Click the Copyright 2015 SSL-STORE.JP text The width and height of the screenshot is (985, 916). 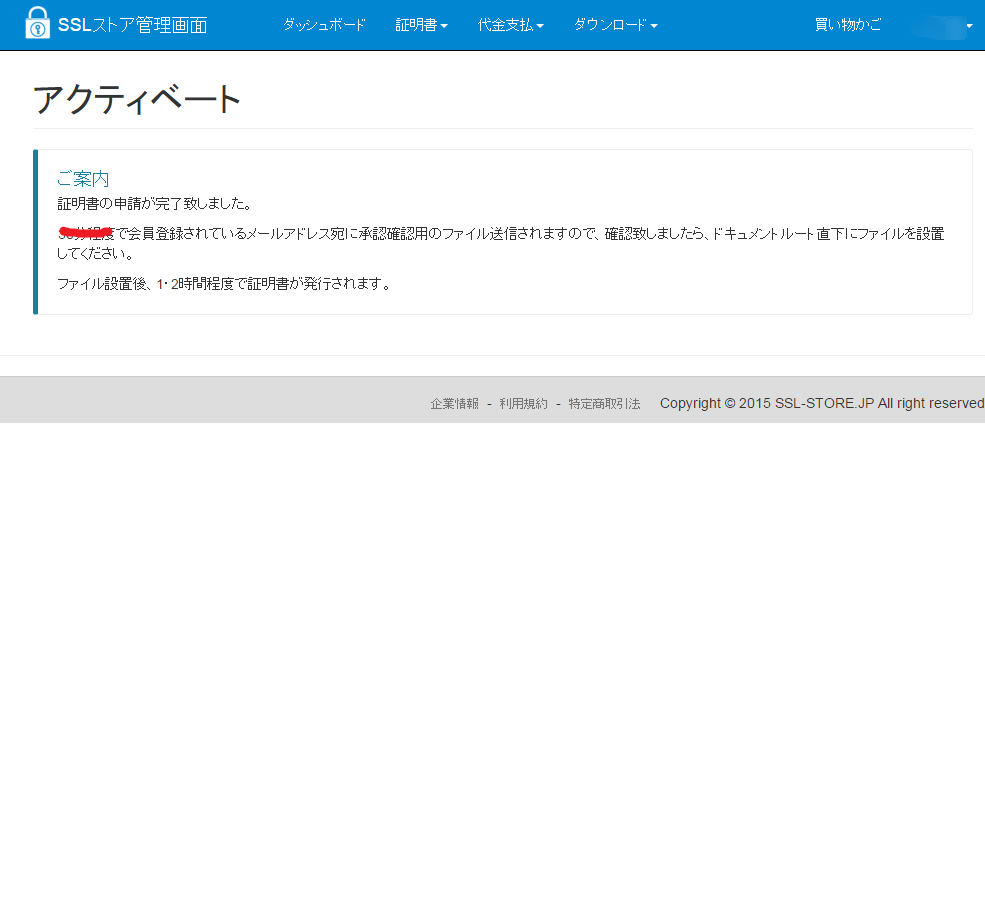tap(822, 403)
